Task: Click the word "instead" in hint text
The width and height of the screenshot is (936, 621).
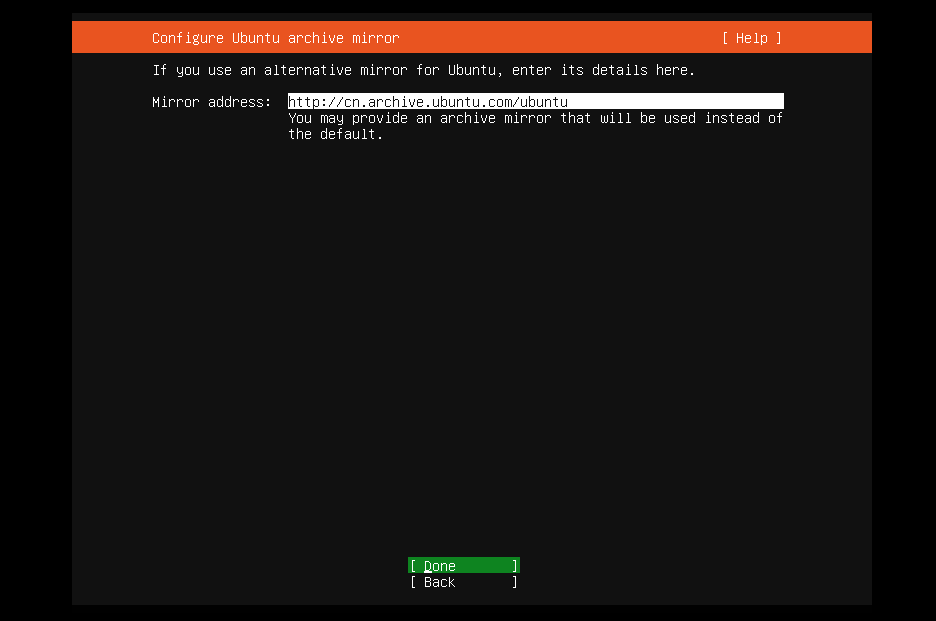Action: 732,118
